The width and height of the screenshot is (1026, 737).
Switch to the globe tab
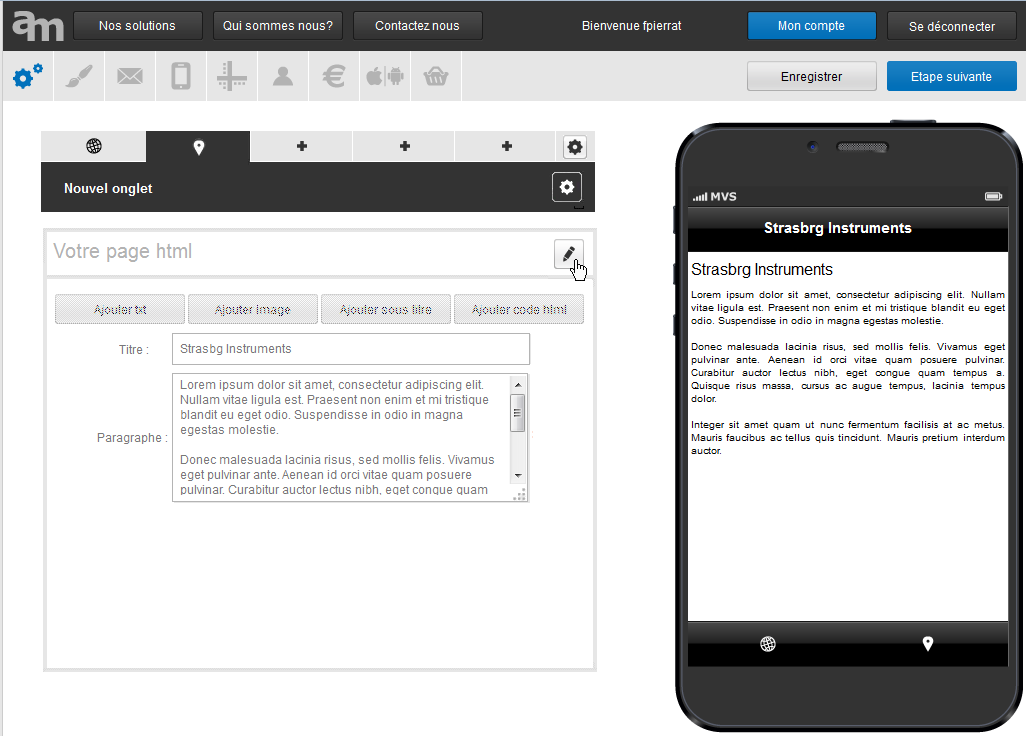point(94,147)
